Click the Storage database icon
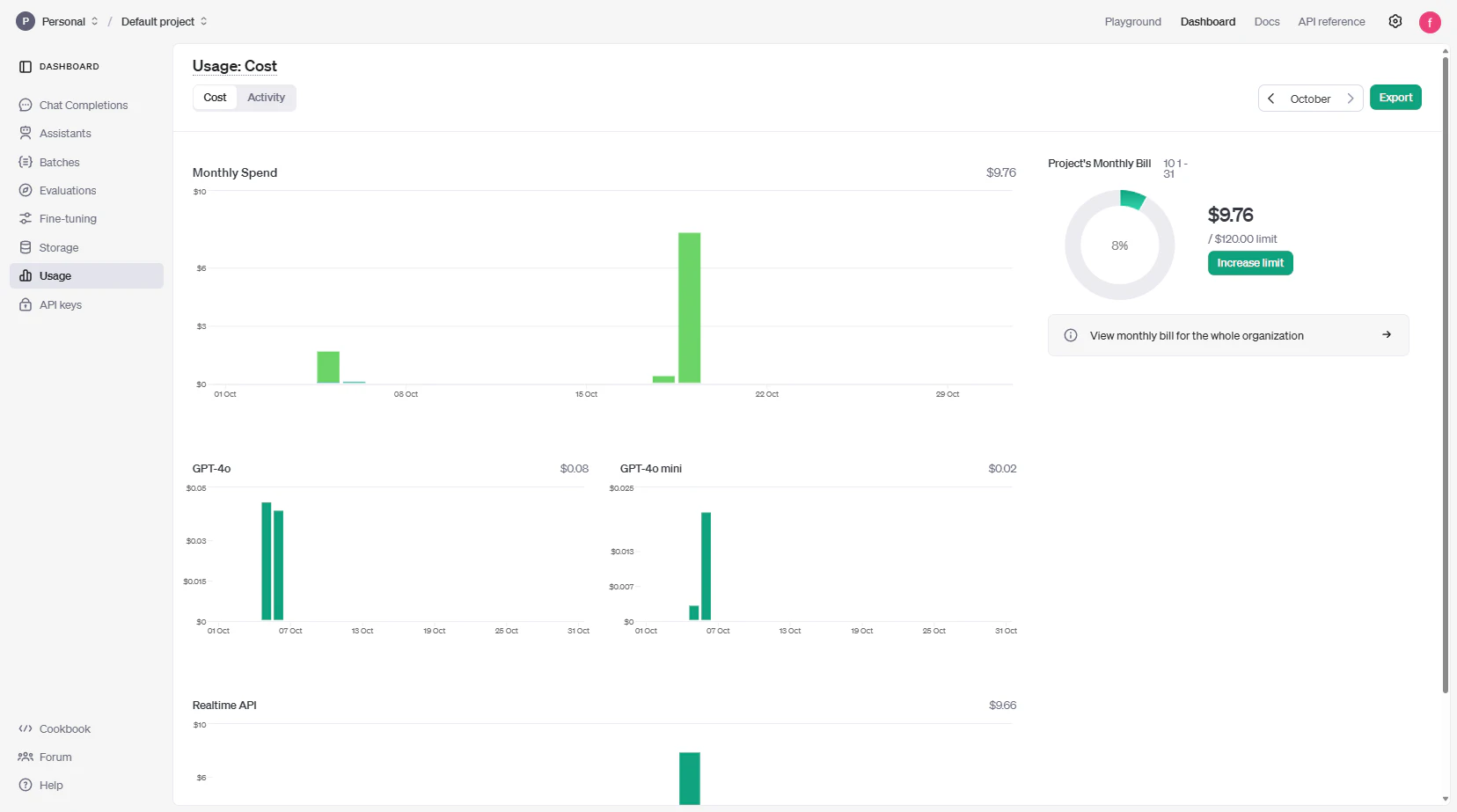1457x812 pixels. click(x=26, y=248)
